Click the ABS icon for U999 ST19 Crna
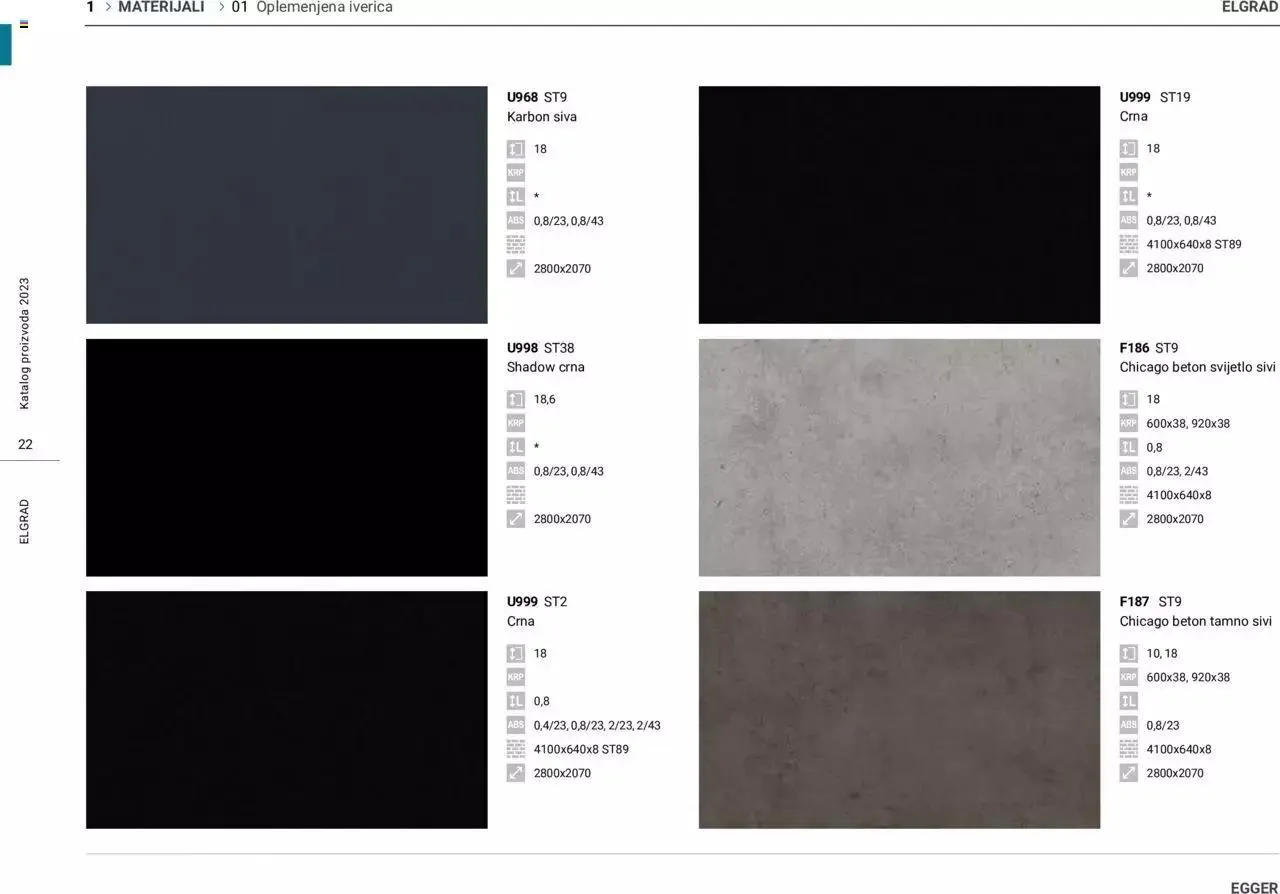This screenshot has width=1280, height=894. click(x=1128, y=220)
